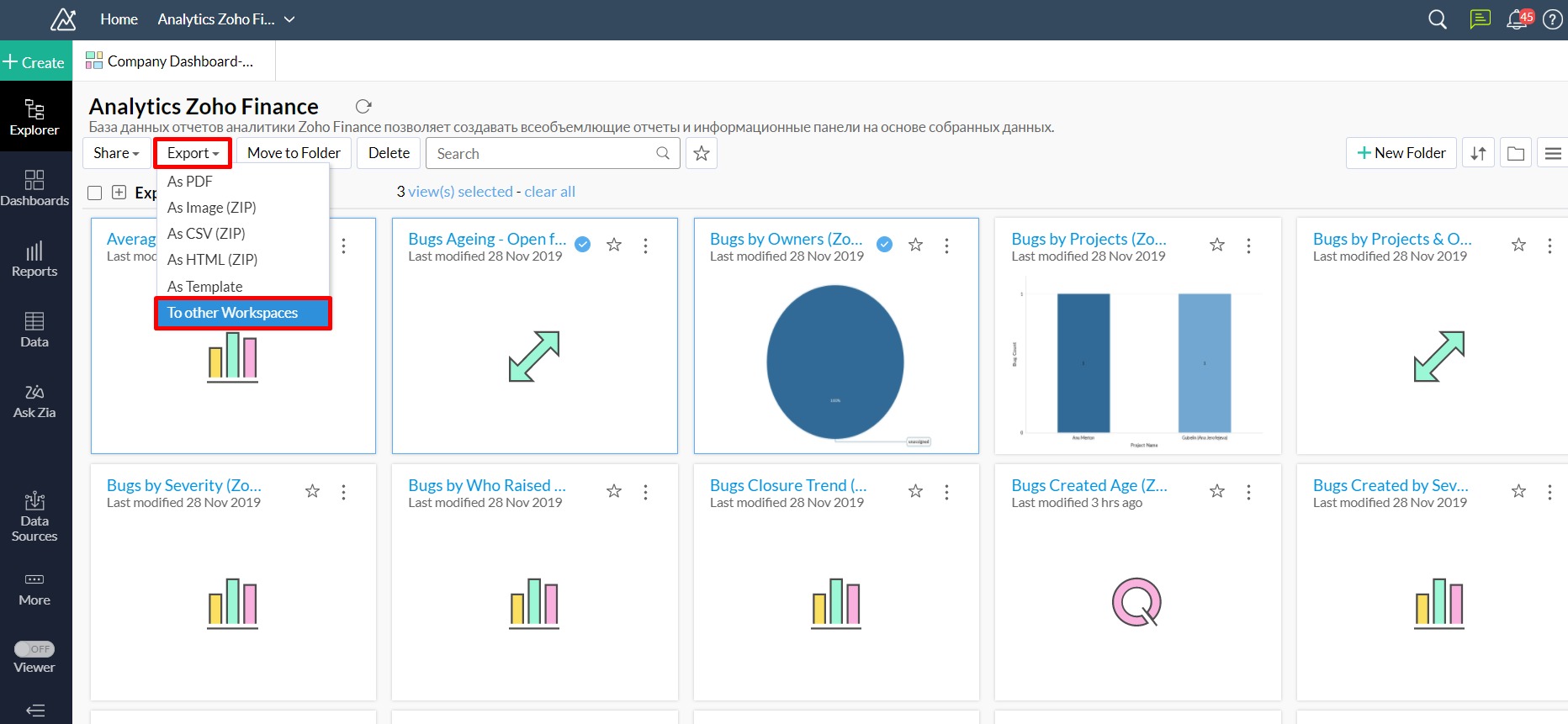Toggle the Viewer mode switch

34,649
